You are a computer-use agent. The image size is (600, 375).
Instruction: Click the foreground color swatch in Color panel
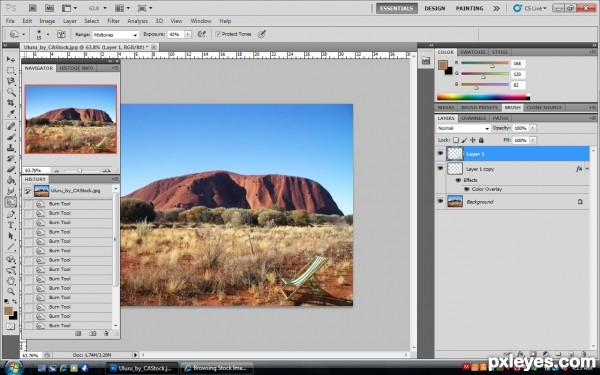pos(443,65)
